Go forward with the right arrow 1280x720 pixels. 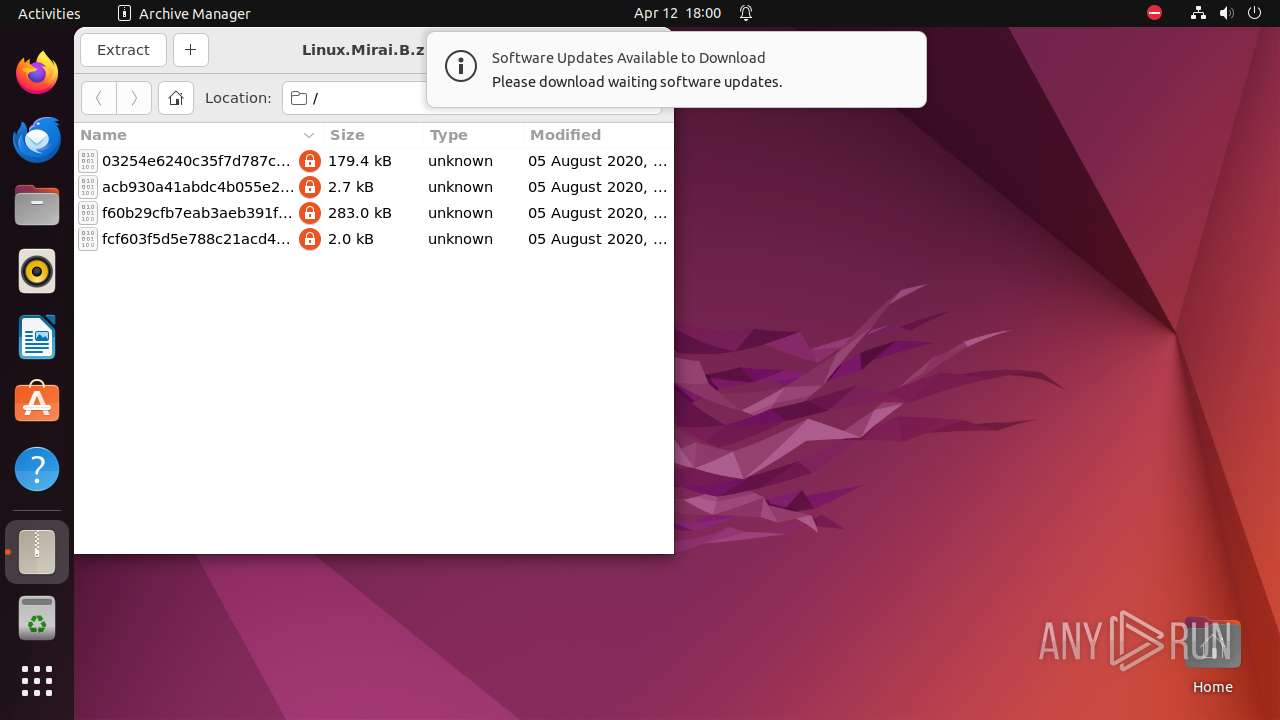[134, 98]
